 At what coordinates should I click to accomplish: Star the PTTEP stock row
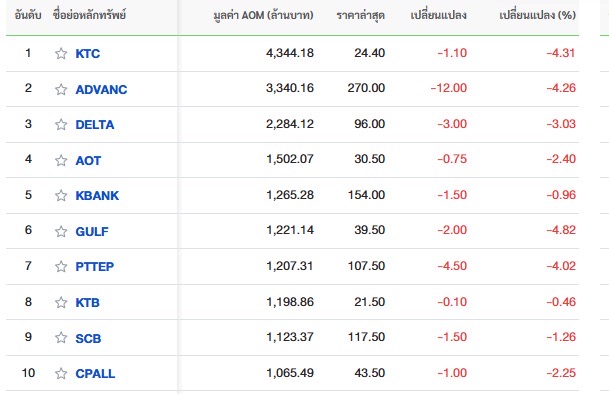pyautogui.click(x=61, y=266)
